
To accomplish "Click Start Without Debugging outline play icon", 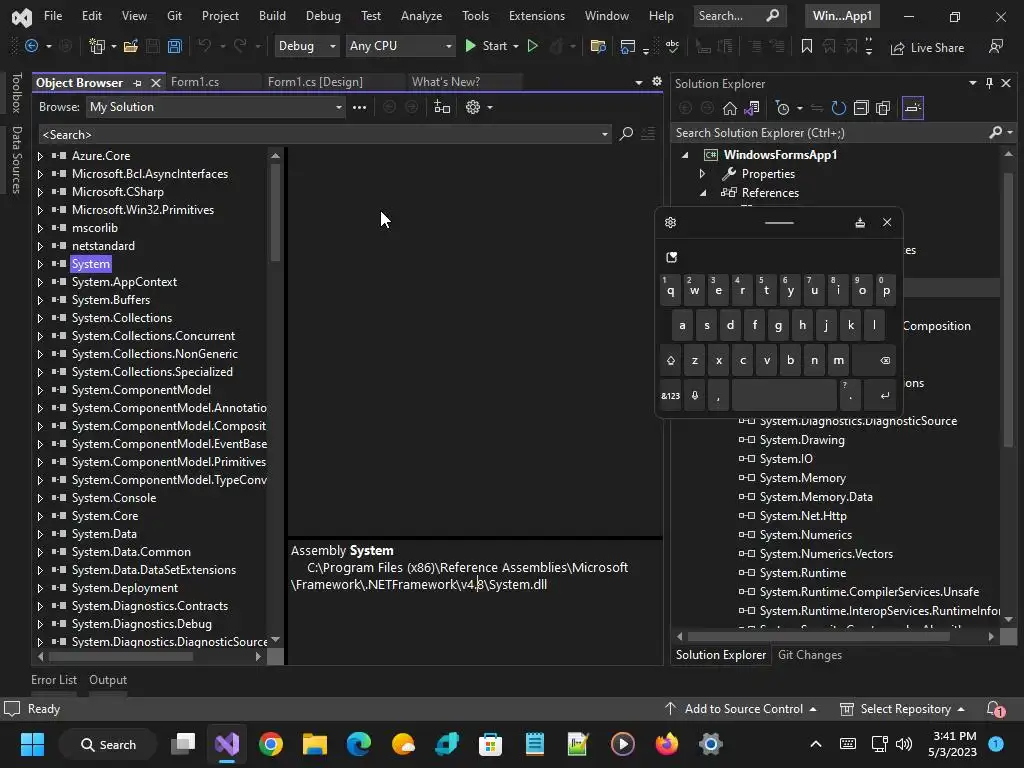I will 532,46.
